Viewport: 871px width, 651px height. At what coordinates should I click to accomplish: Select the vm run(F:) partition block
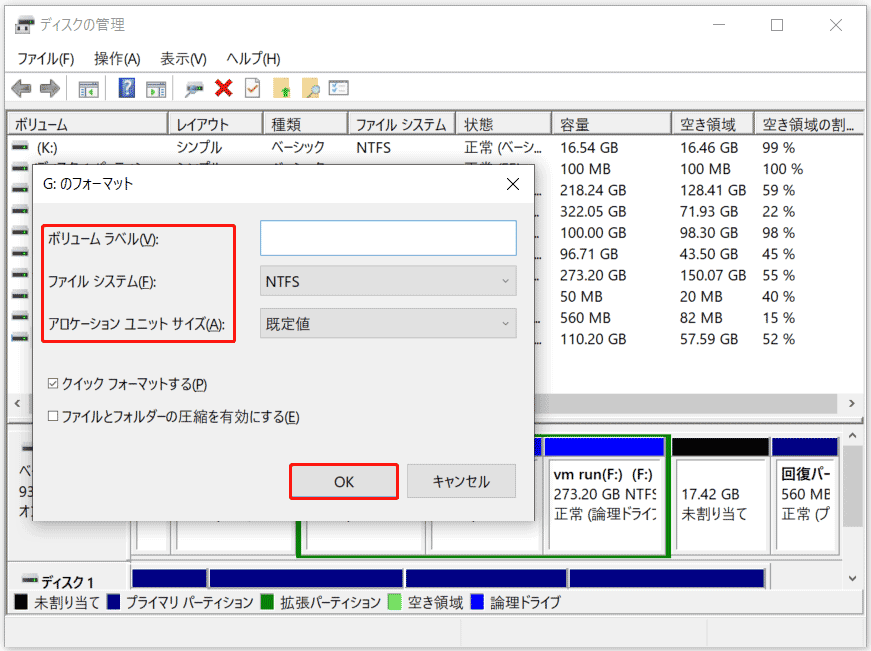coord(604,495)
